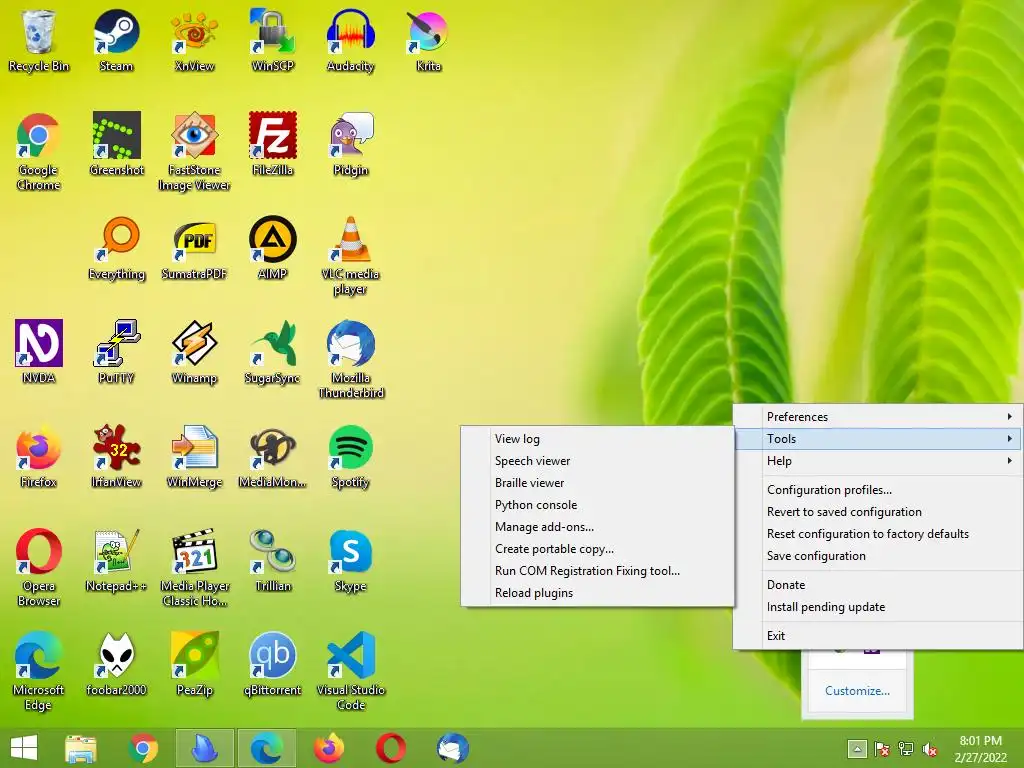Open Braille viewer from Tools menu
The width and height of the screenshot is (1024, 768).
click(598, 483)
